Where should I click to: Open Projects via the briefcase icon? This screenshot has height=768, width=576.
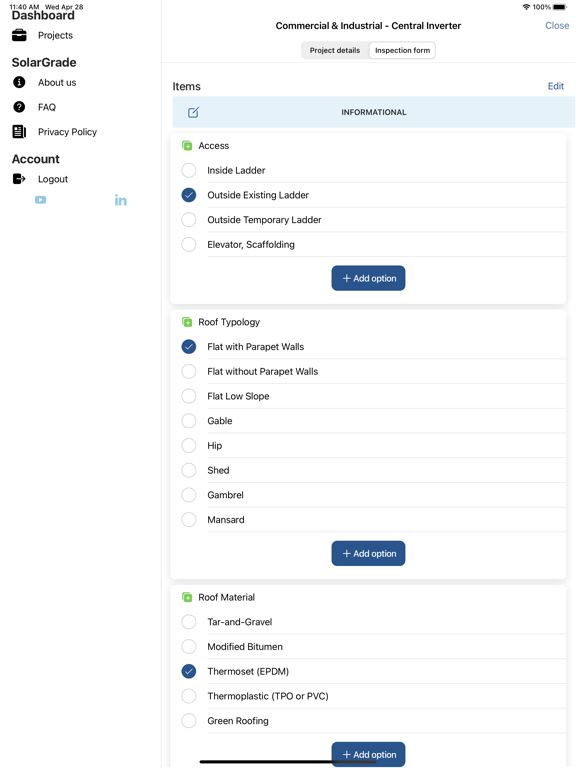[x=19, y=35]
